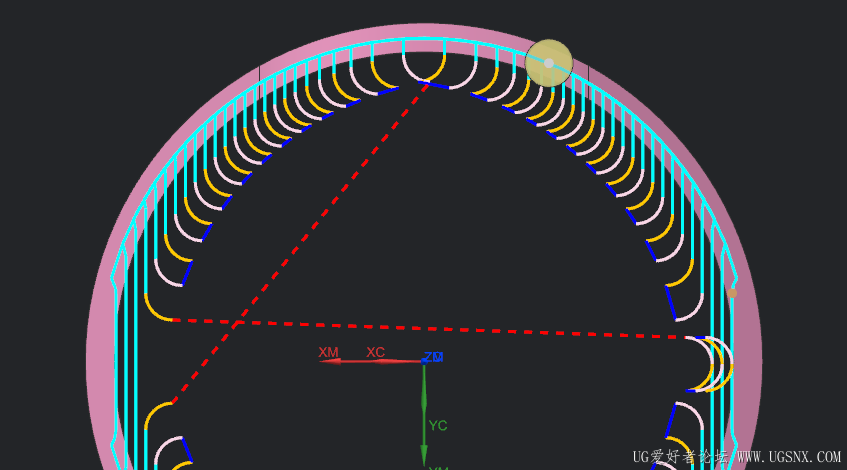Click the small orange point on the right edge
847x470 pixels.
click(732, 293)
